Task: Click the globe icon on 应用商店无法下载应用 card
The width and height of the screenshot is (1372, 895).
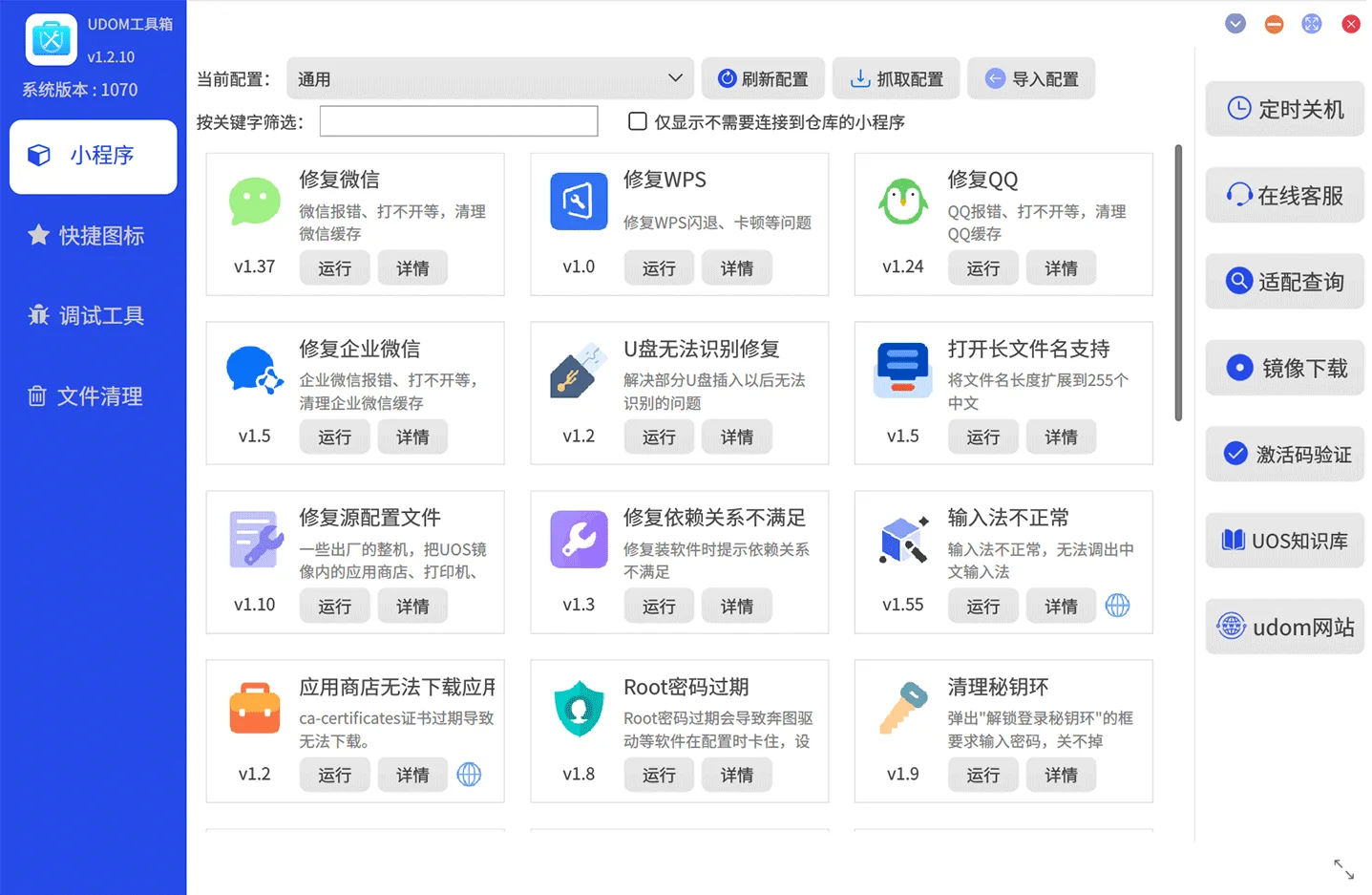Action: pyautogui.click(x=469, y=775)
